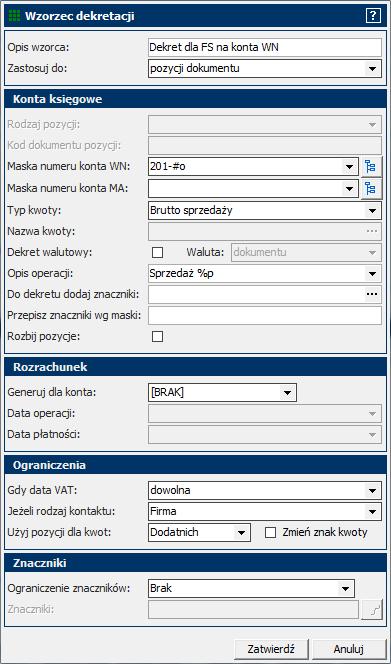Expand Ograniczenie znaczników dropdown
This screenshot has width=391, height=664.
[x=346, y=589]
